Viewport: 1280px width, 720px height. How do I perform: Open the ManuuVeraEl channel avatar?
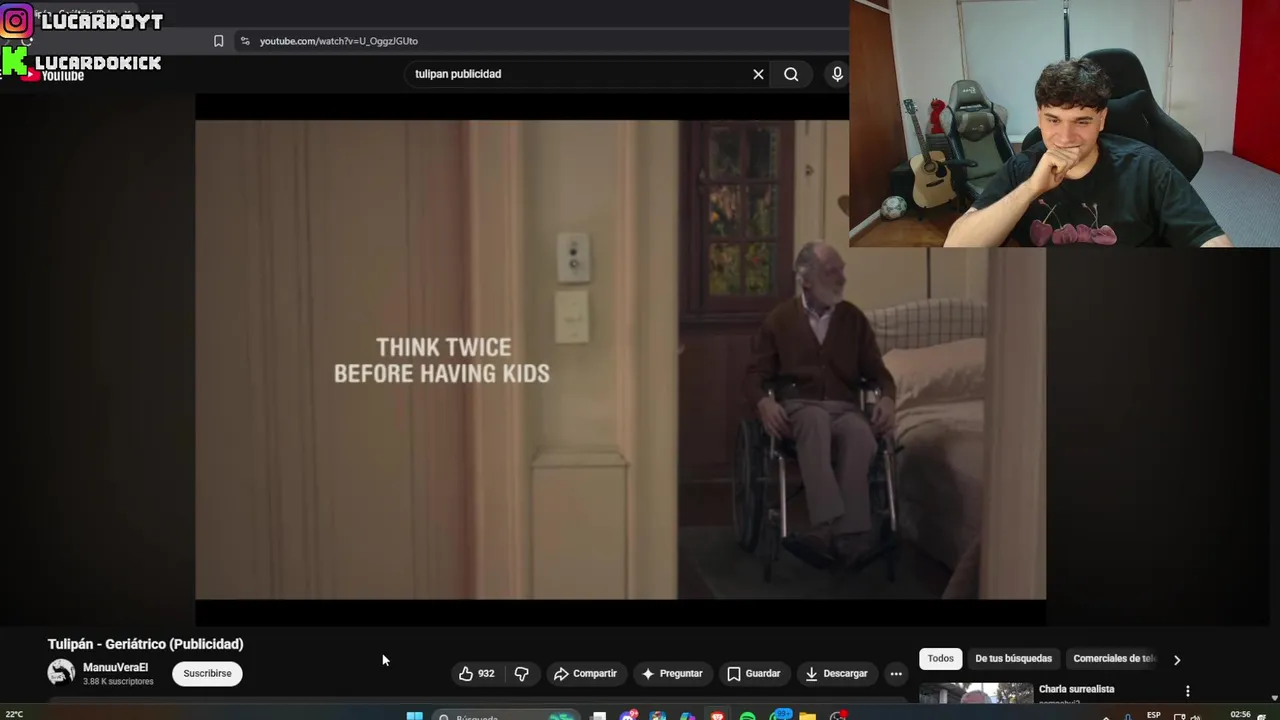(61, 672)
